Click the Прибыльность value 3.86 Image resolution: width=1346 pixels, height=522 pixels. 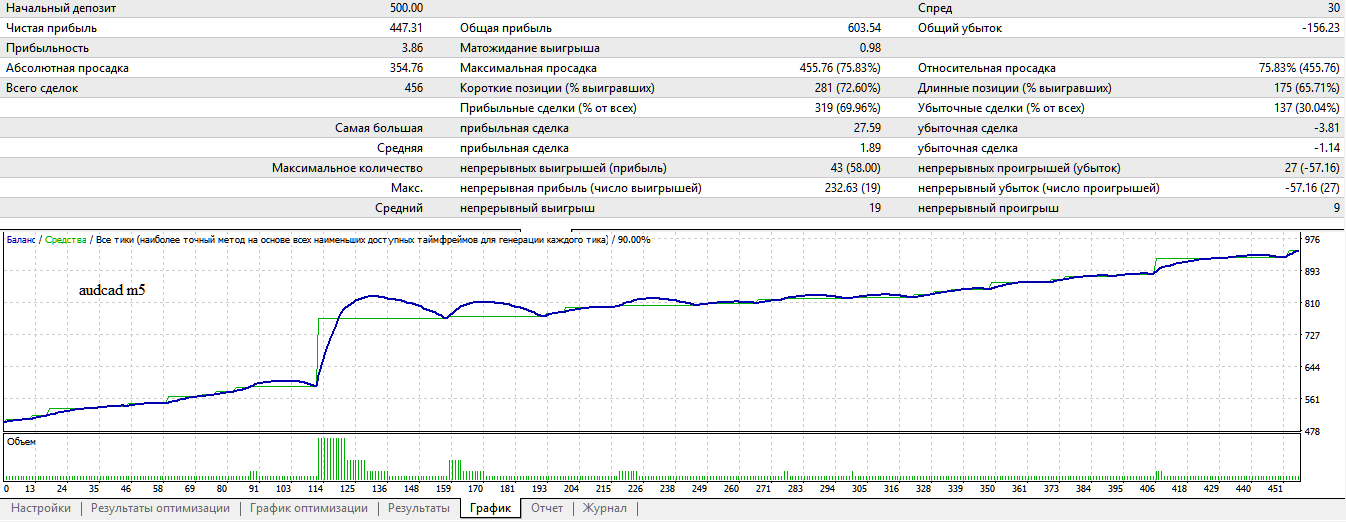[x=413, y=48]
